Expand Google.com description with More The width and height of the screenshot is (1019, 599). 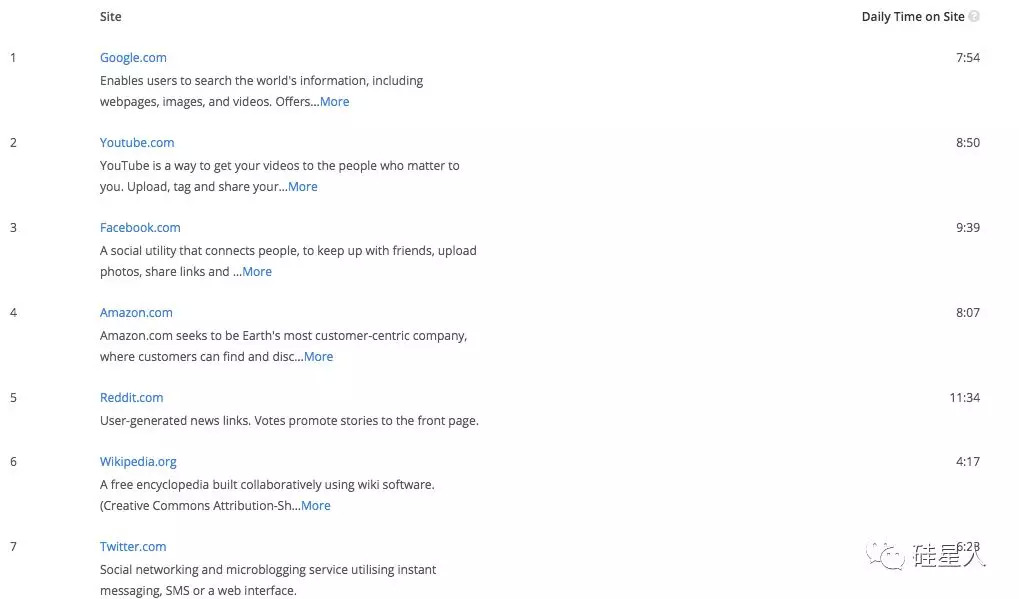click(x=334, y=102)
